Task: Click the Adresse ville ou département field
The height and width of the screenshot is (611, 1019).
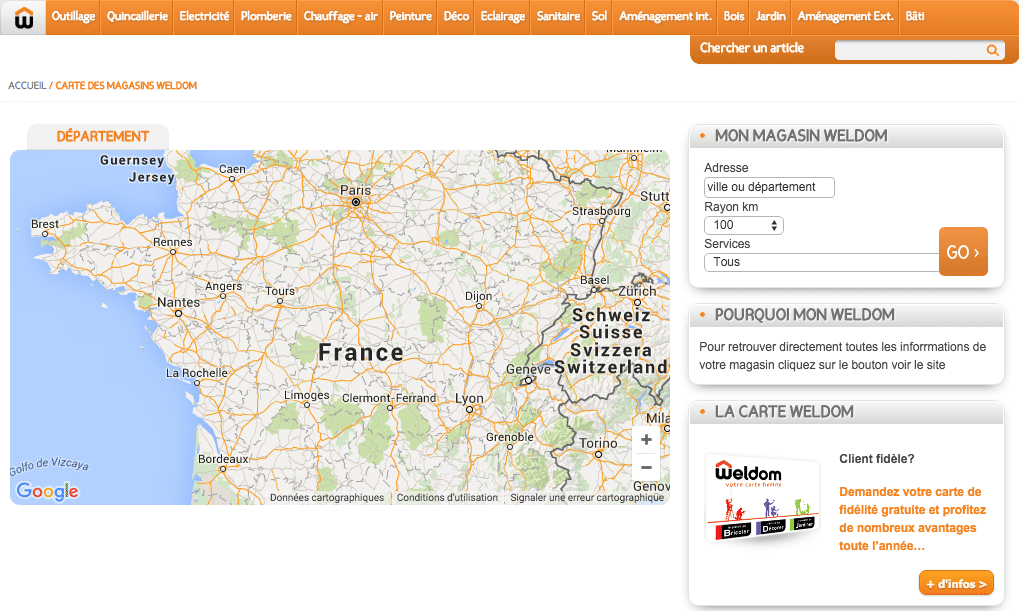Action: pyautogui.click(x=769, y=187)
